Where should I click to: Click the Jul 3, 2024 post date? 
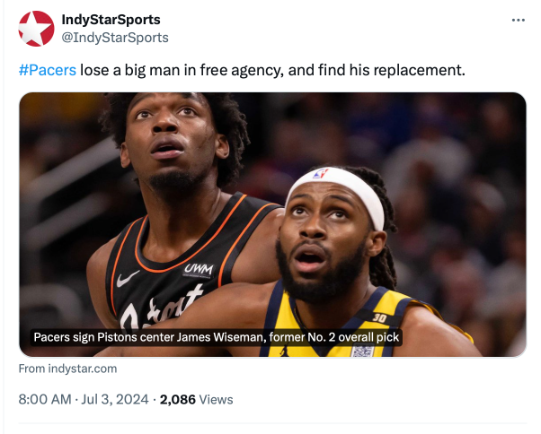115,400
